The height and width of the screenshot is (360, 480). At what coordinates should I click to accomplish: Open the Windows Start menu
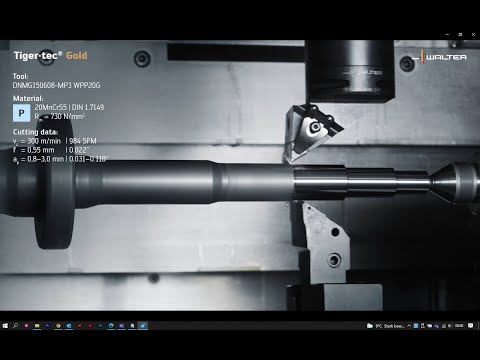(x=5, y=326)
